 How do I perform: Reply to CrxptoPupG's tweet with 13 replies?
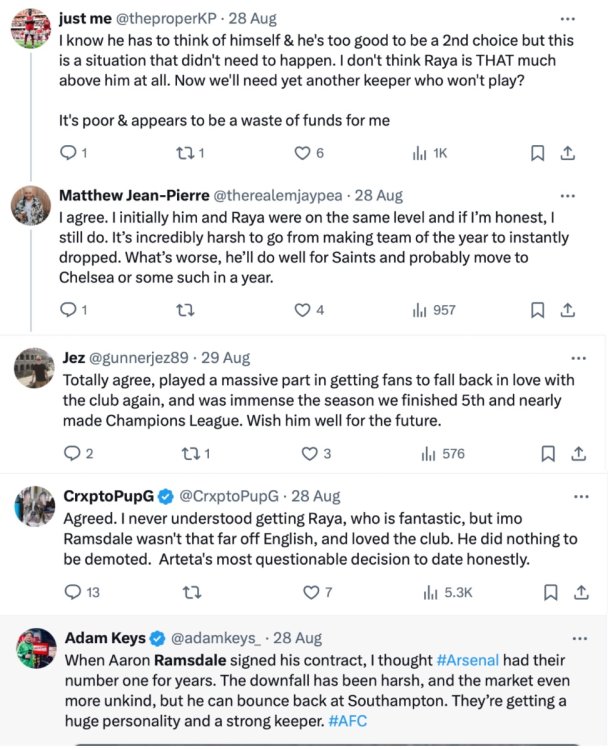71,592
